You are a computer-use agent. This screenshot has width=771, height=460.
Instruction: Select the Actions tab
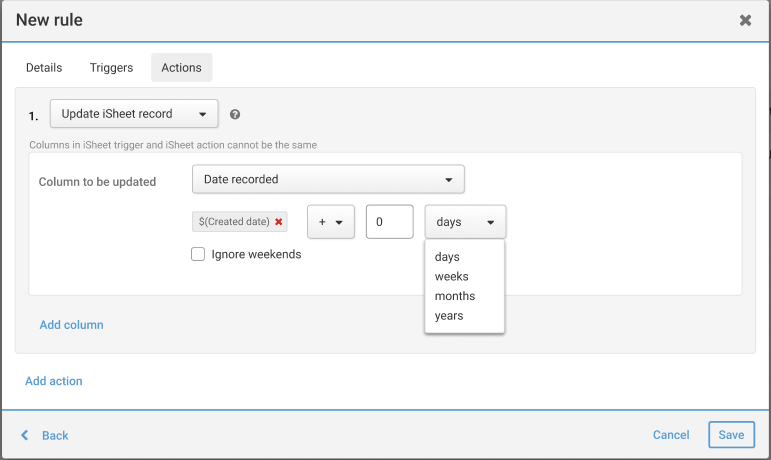point(181,68)
